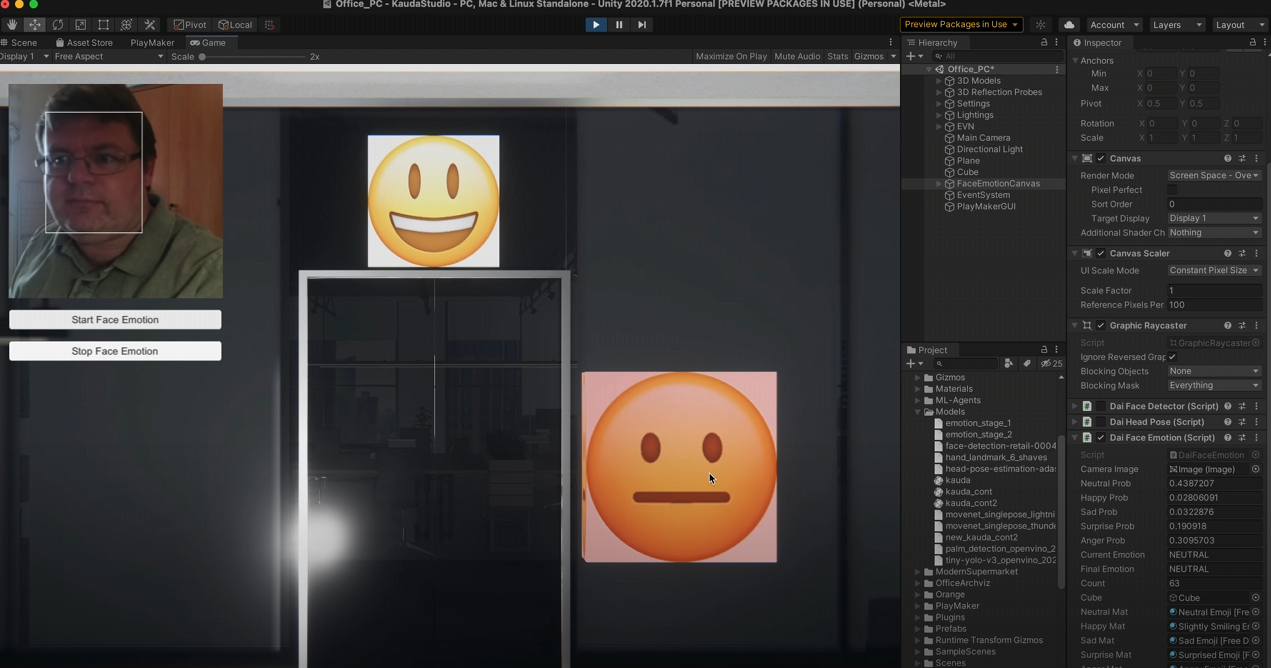Lock the Project panel
Viewport: 1271px width, 668px height.
1044,350
